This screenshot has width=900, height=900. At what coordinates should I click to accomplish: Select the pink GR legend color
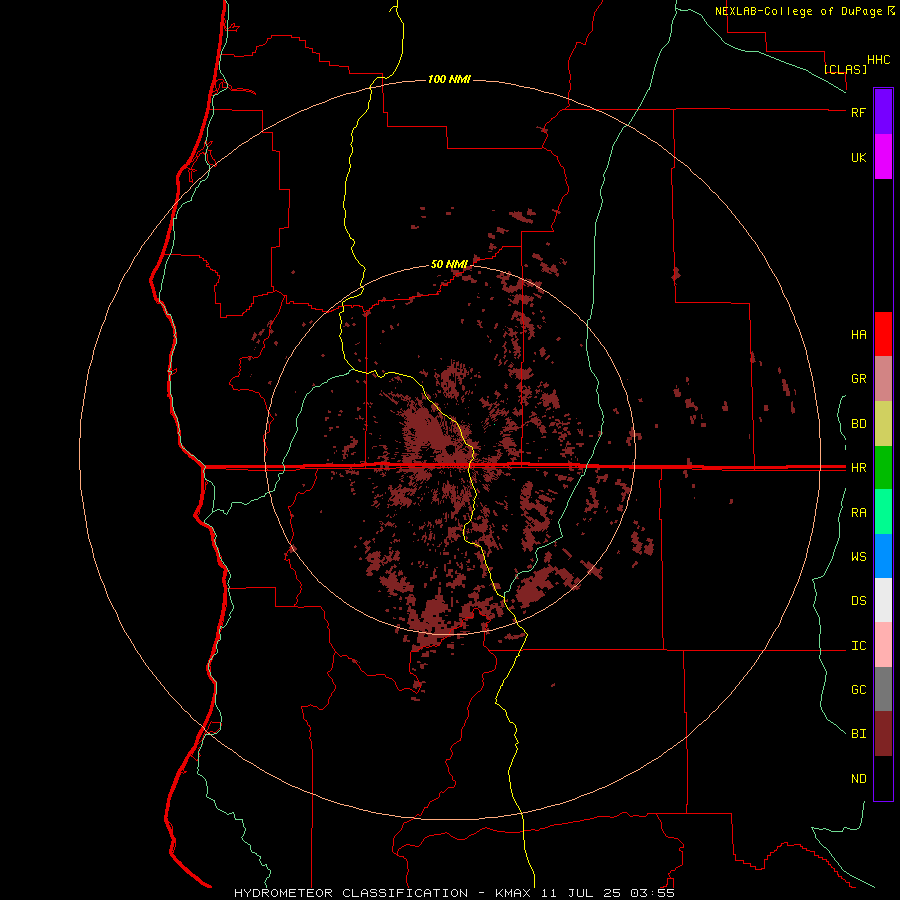tap(883, 379)
